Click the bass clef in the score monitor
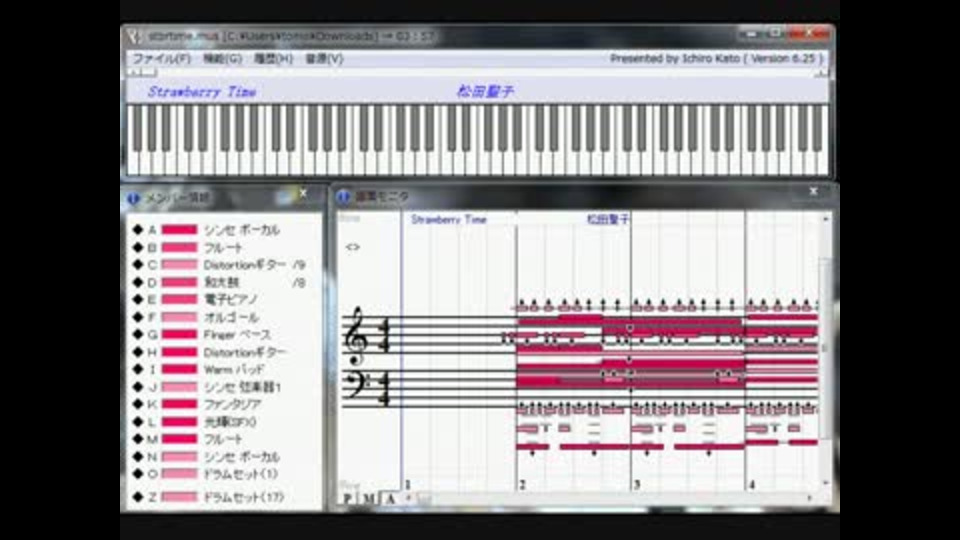The height and width of the screenshot is (540, 960). tap(356, 384)
